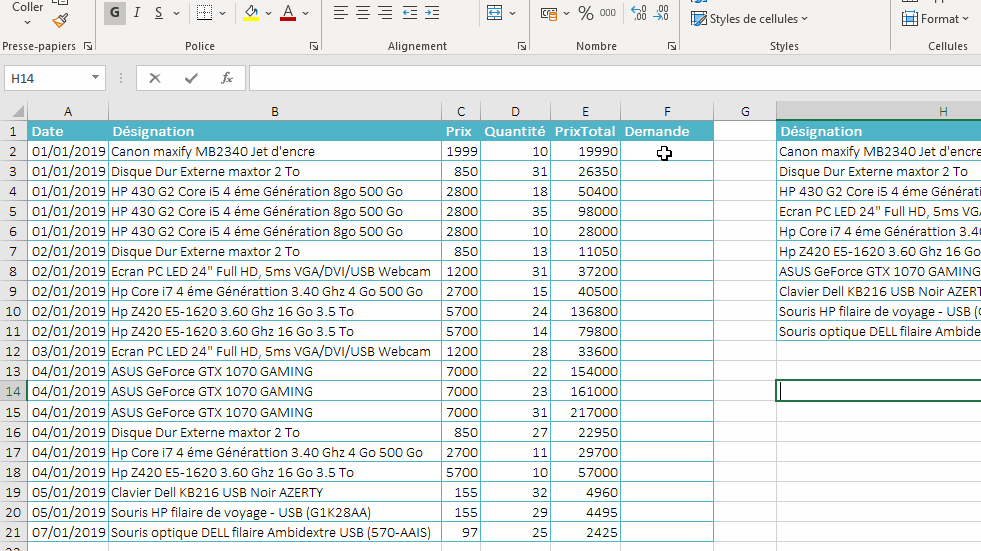Screen dimensions: 981x551
Task: Decrease indent
Action: tap(410, 13)
